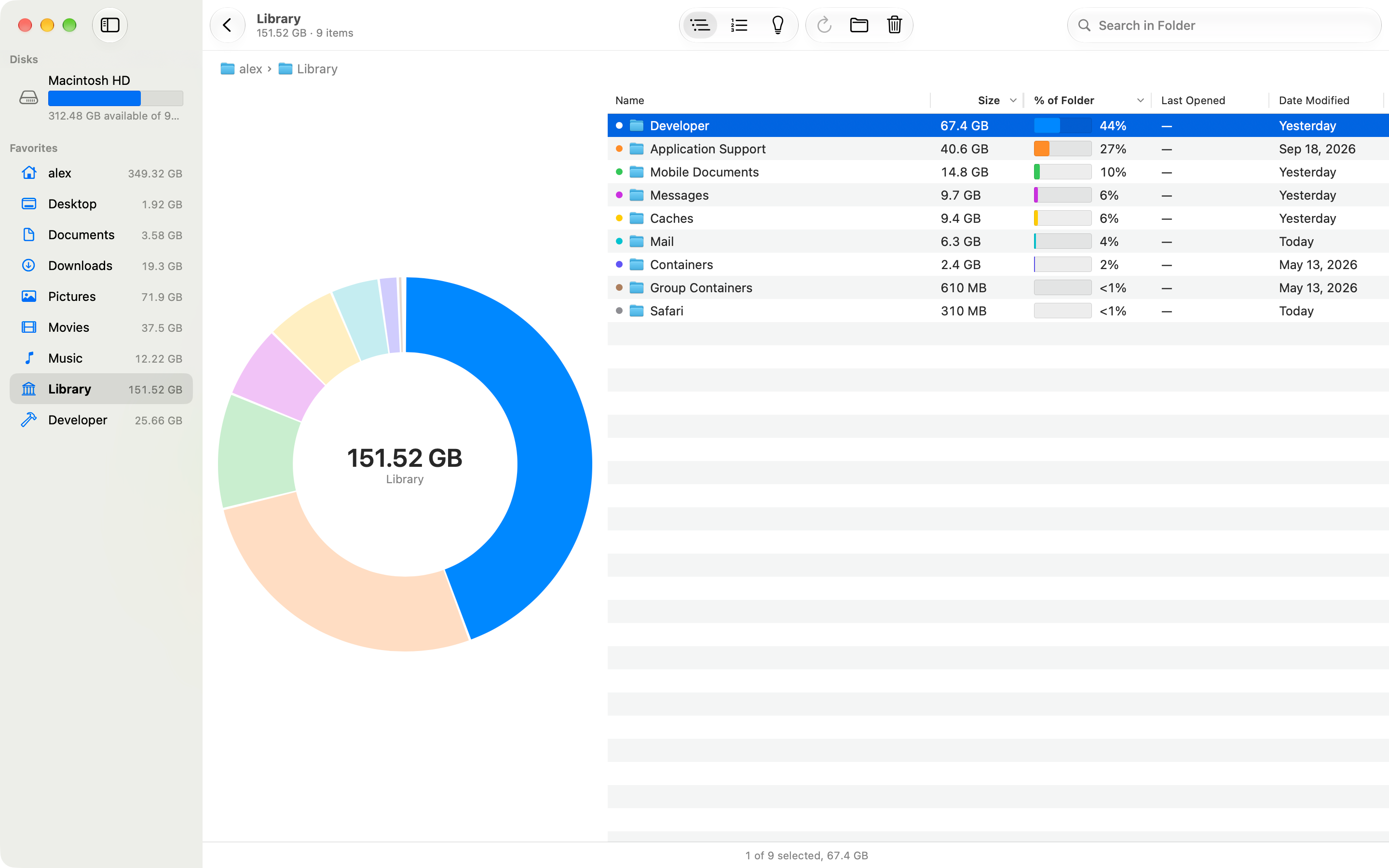Open the % of Folder dropdown chevron
1389x868 pixels.
1141,100
